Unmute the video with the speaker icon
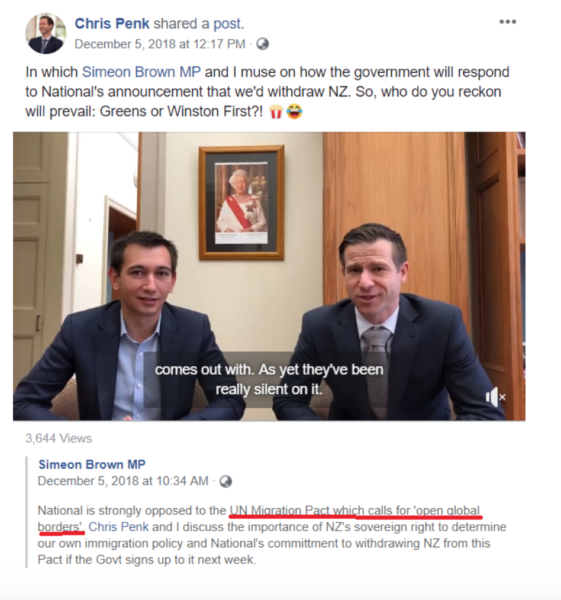The width and height of the screenshot is (561, 600). click(x=495, y=397)
